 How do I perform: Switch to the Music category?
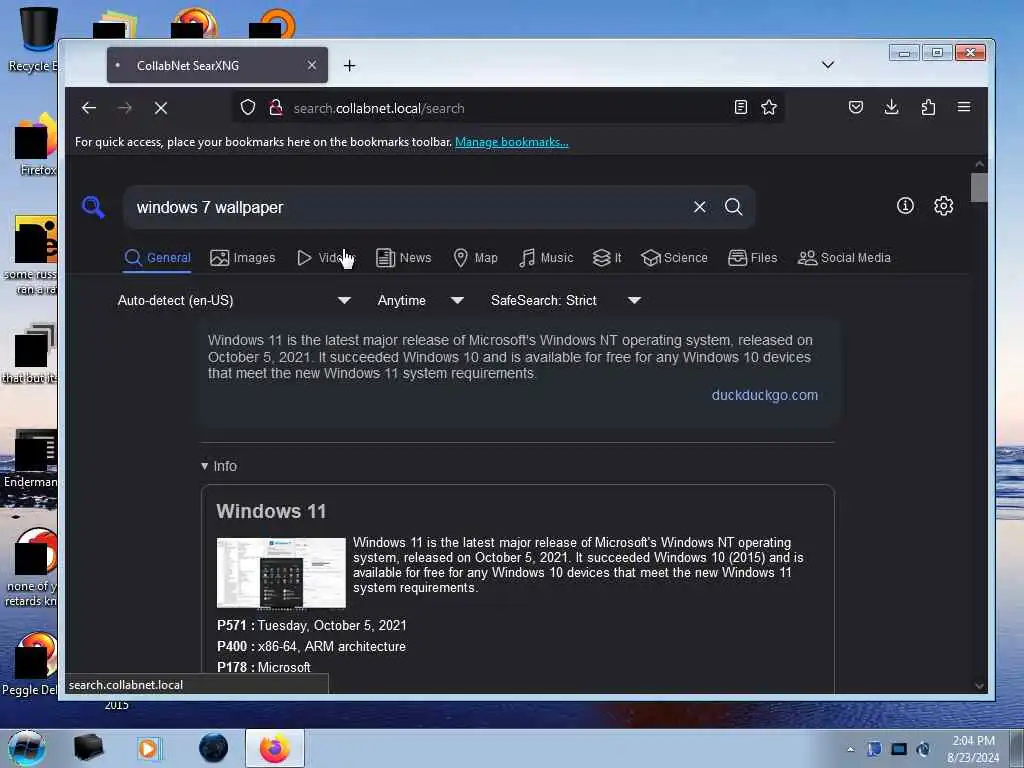point(546,258)
